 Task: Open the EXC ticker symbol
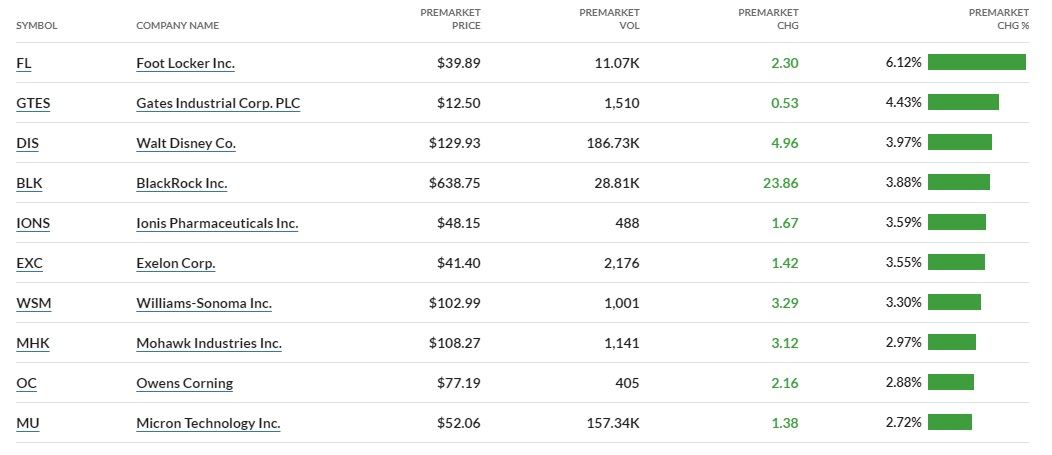(x=29, y=263)
